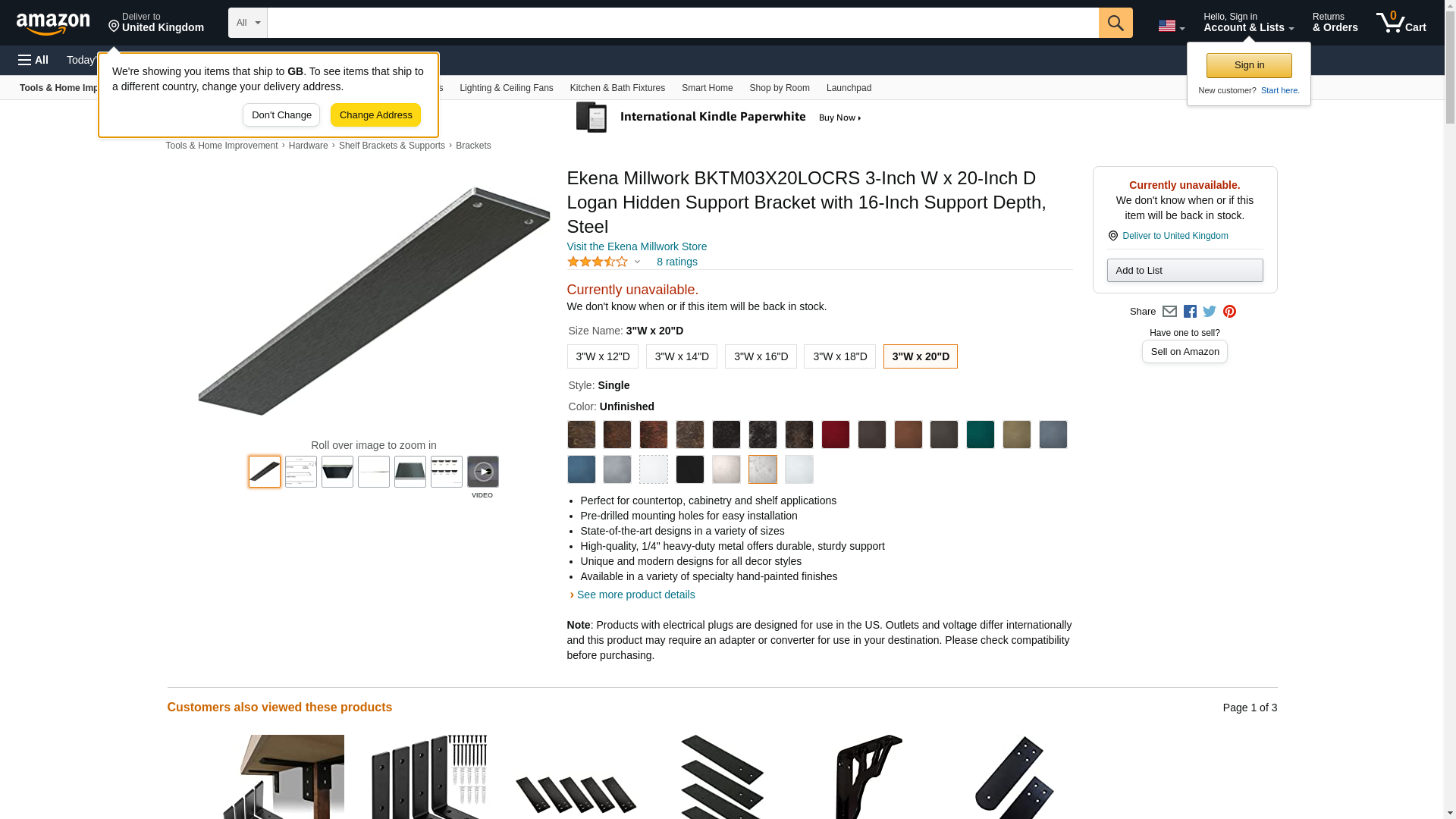Click the yellow Sign in button
1456x819 pixels.
coord(1249,65)
